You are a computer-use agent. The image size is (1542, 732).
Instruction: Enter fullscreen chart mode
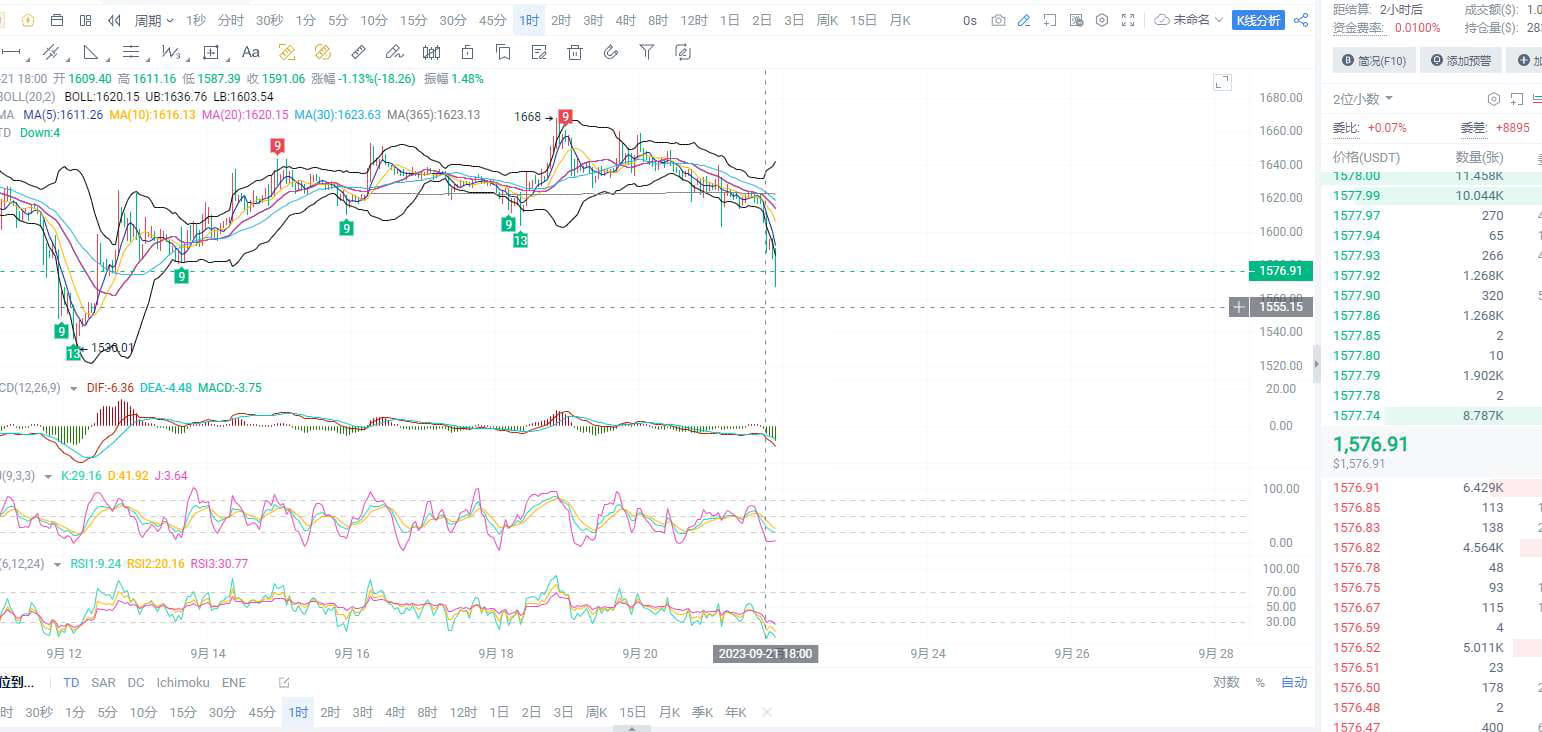click(1128, 20)
